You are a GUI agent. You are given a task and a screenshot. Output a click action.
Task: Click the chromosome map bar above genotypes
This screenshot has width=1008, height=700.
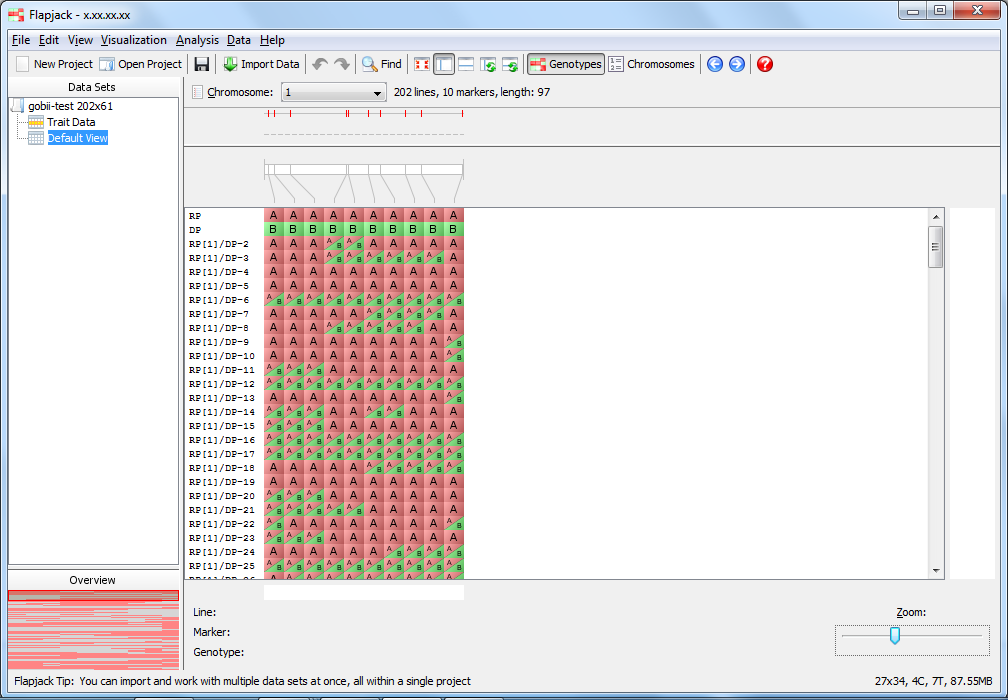364,170
